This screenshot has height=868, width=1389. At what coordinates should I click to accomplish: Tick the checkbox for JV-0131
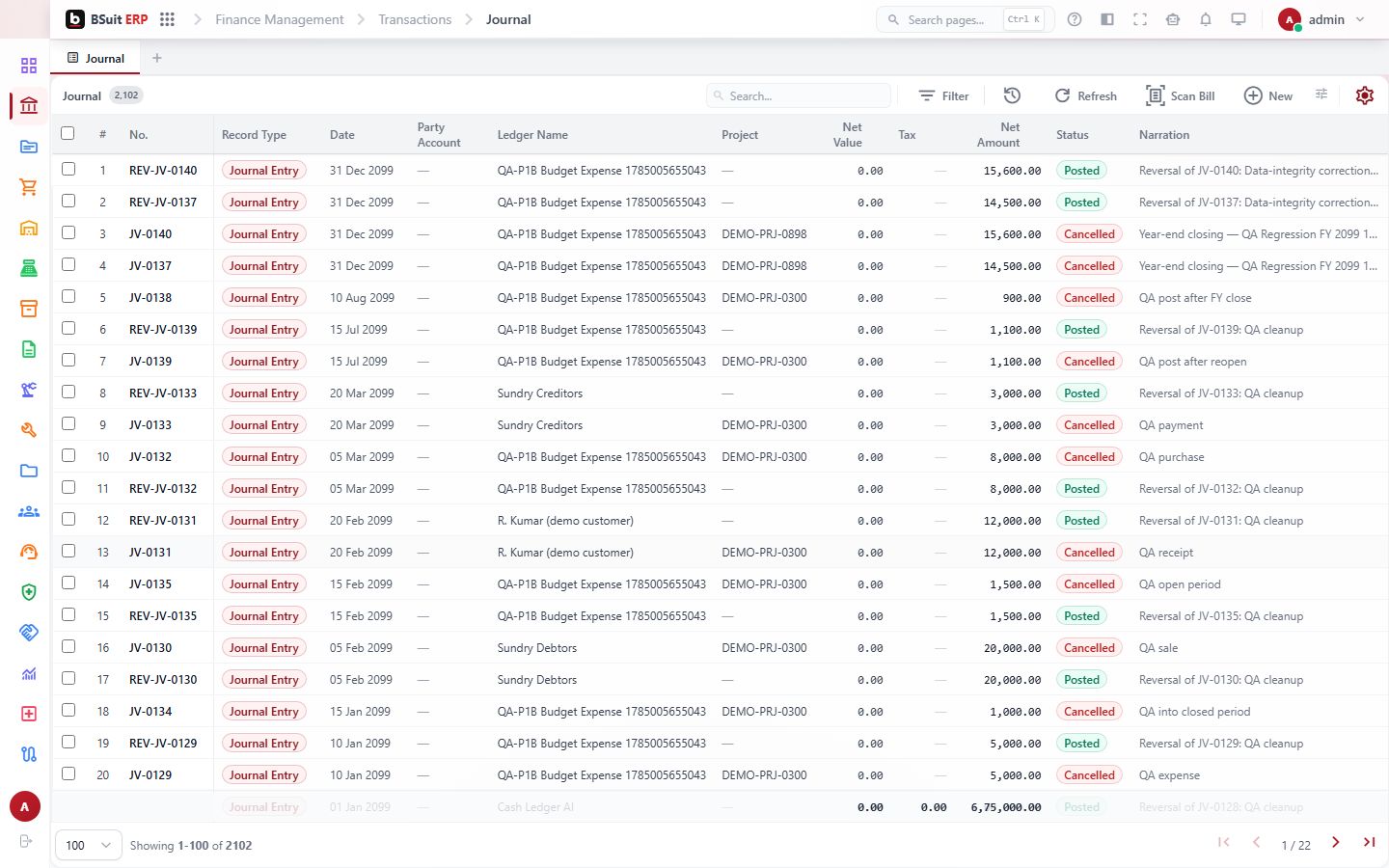[x=68, y=551]
